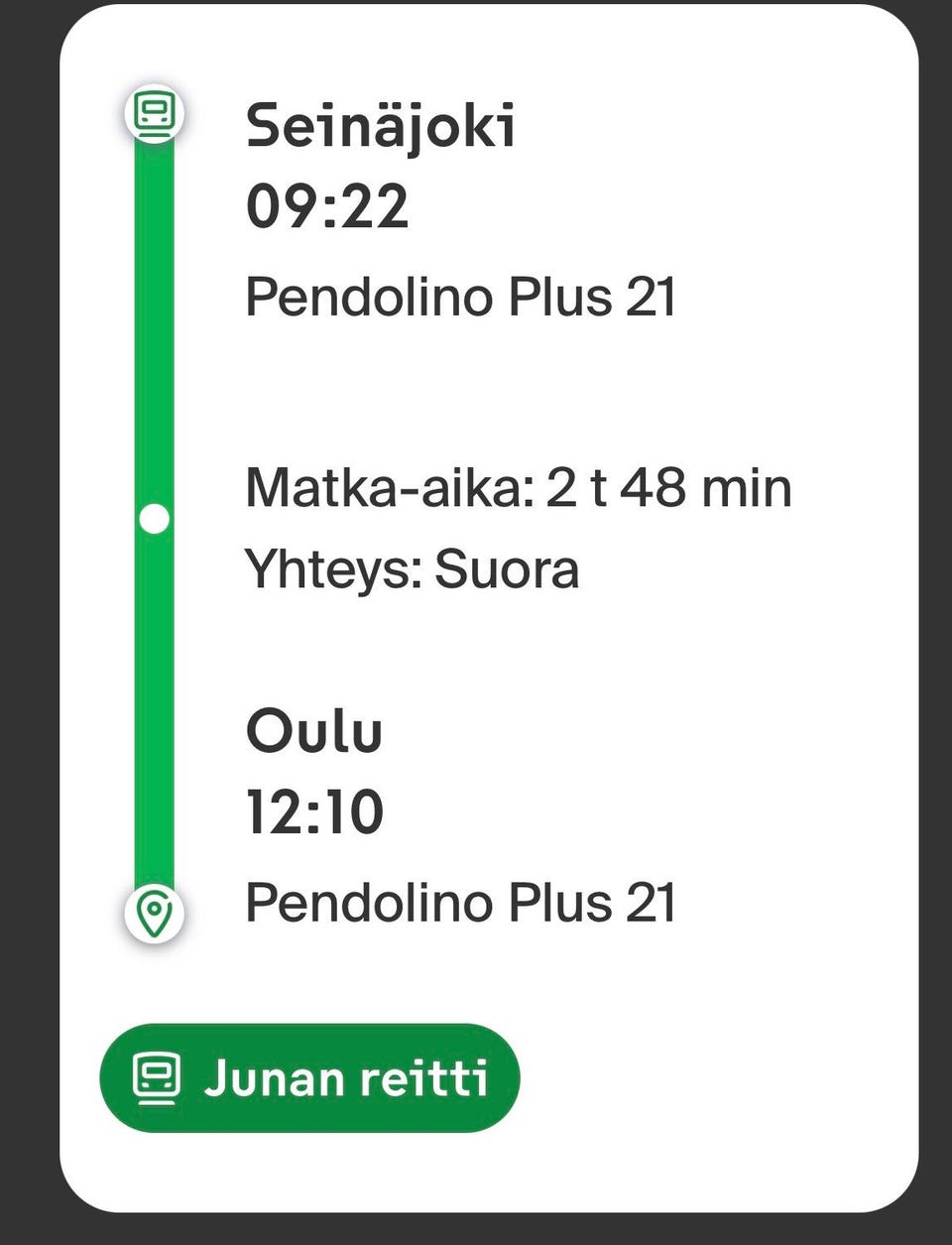
Task: Click the Matka-aika 2 t 48 min text
Action: pos(519,488)
